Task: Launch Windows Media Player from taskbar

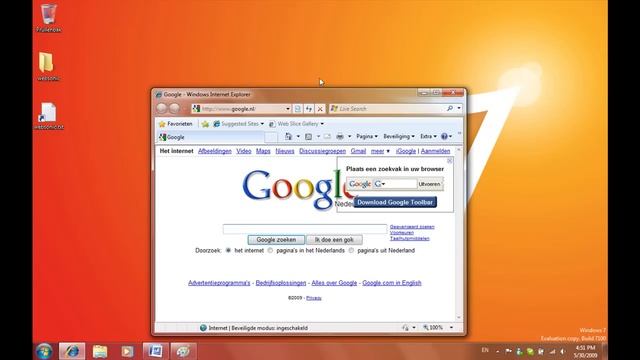Action: [x=127, y=351]
